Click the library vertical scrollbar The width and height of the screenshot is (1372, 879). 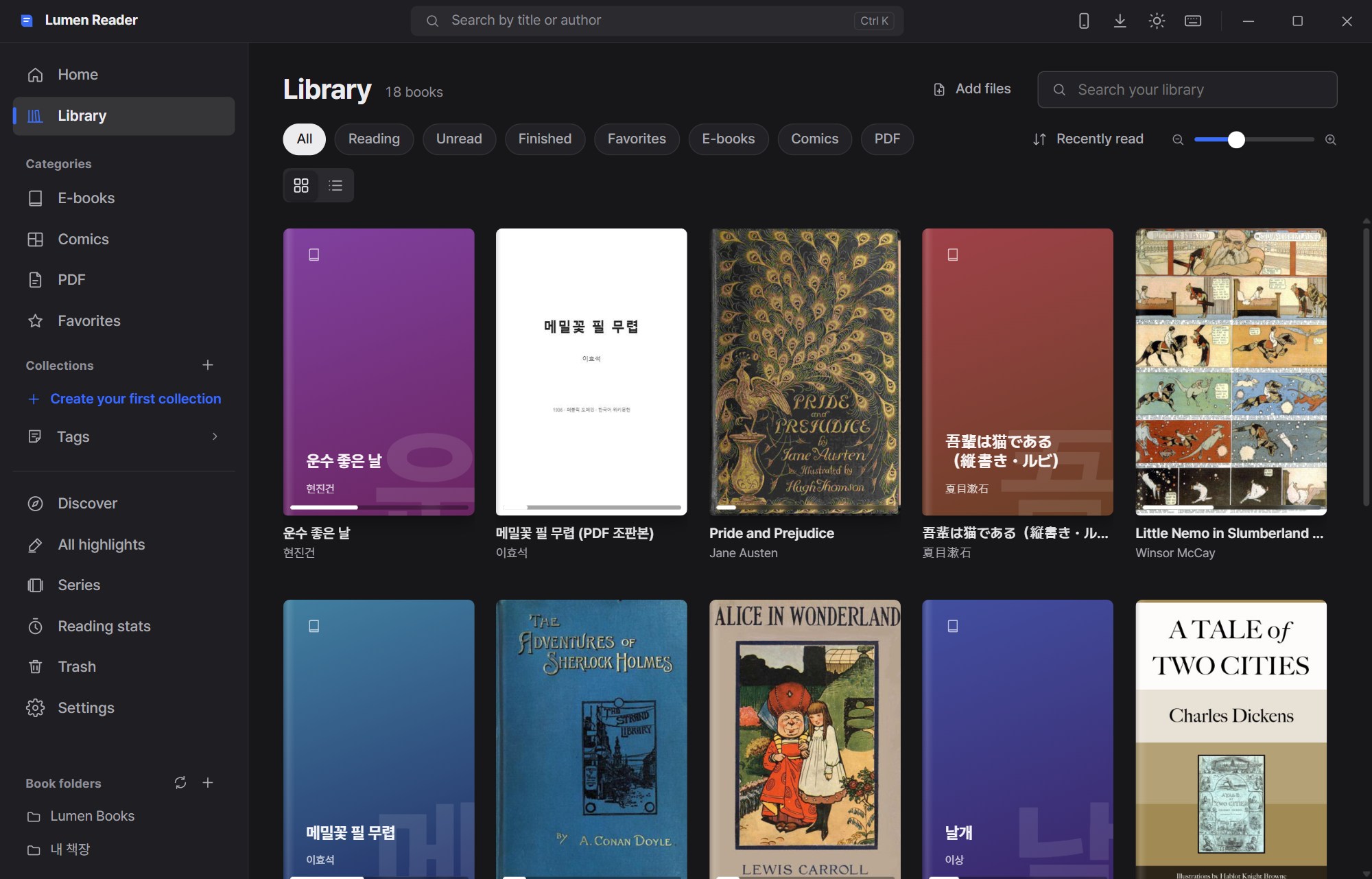1366,367
